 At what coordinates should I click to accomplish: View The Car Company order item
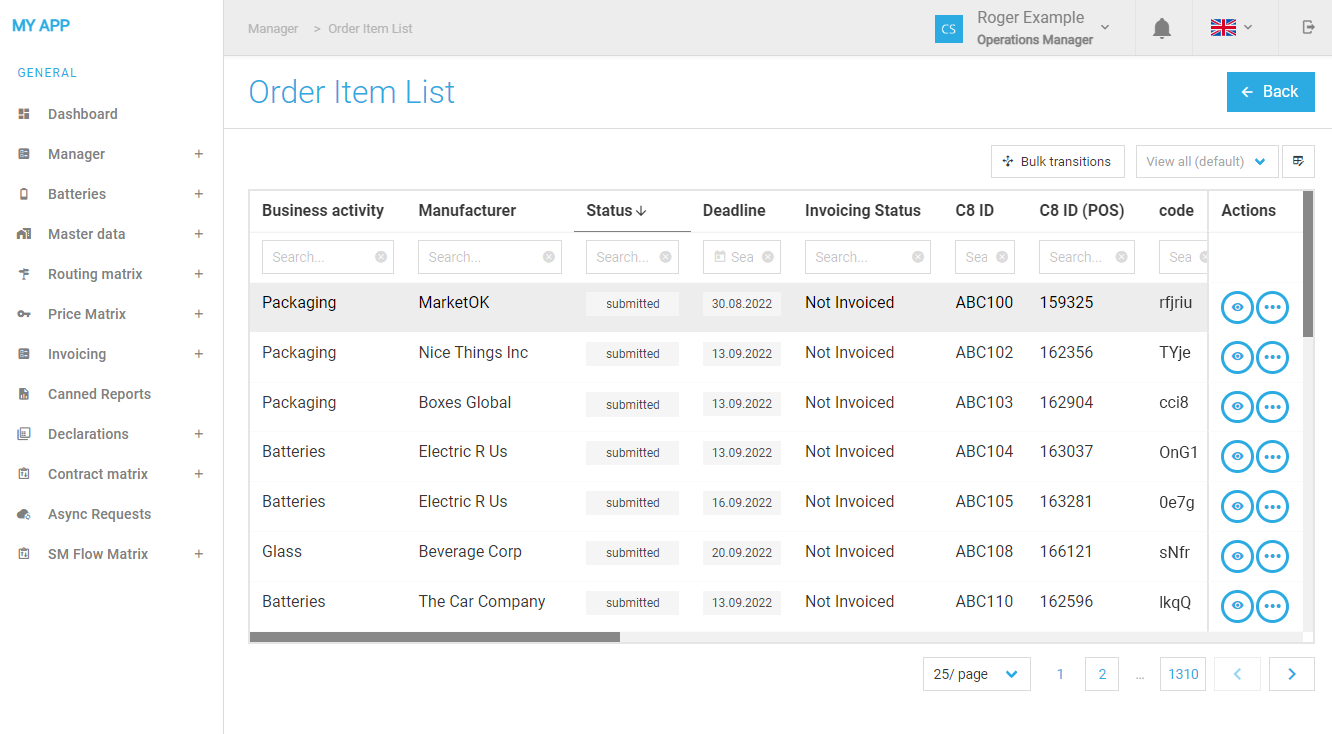(1237, 607)
